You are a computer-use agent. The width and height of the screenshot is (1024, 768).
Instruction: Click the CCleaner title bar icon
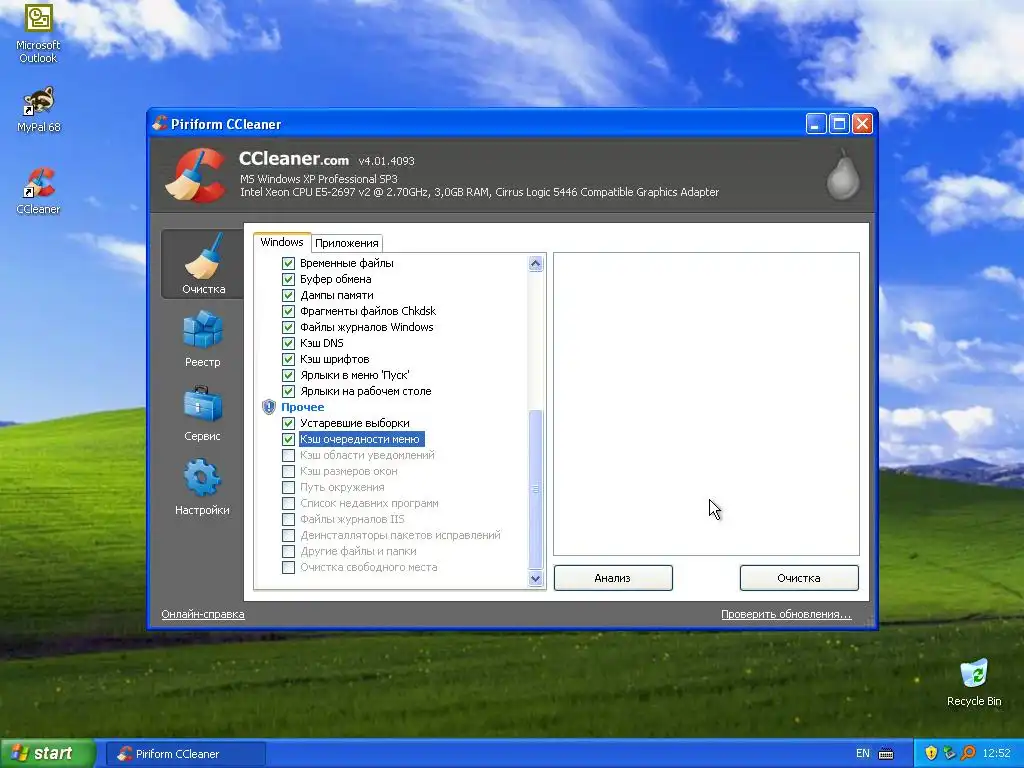click(x=159, y=123)
